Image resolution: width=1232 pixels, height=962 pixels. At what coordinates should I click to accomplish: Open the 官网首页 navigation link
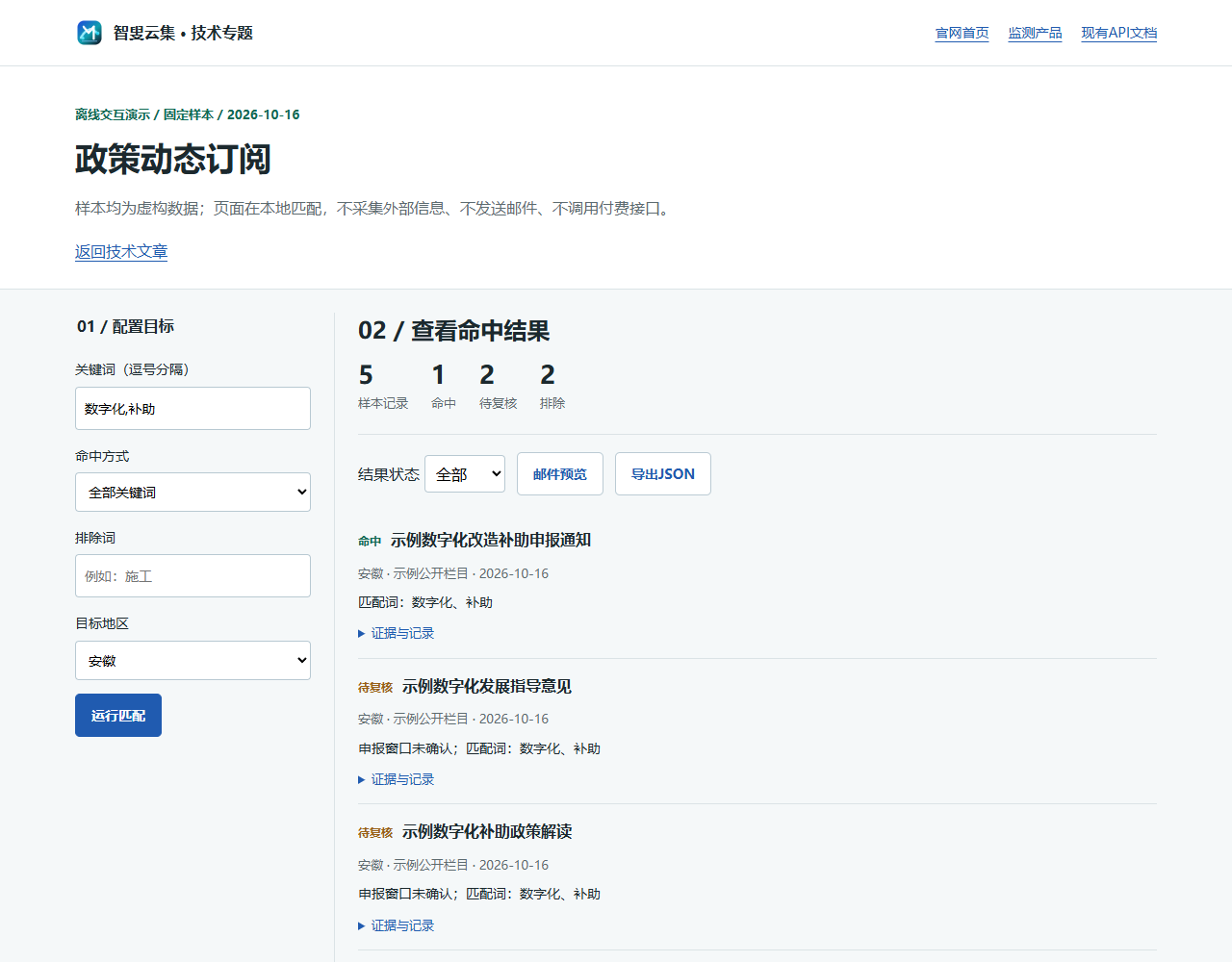point(962,33)
